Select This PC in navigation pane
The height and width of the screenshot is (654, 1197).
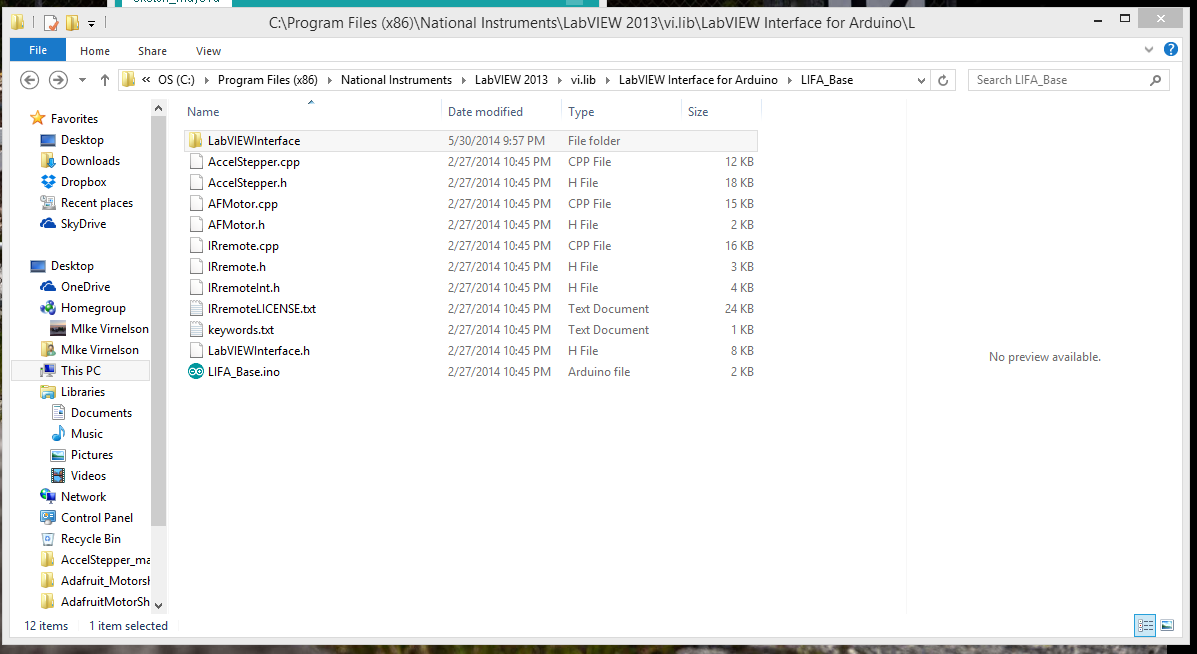pyautogui.click(x=81, y=370)
